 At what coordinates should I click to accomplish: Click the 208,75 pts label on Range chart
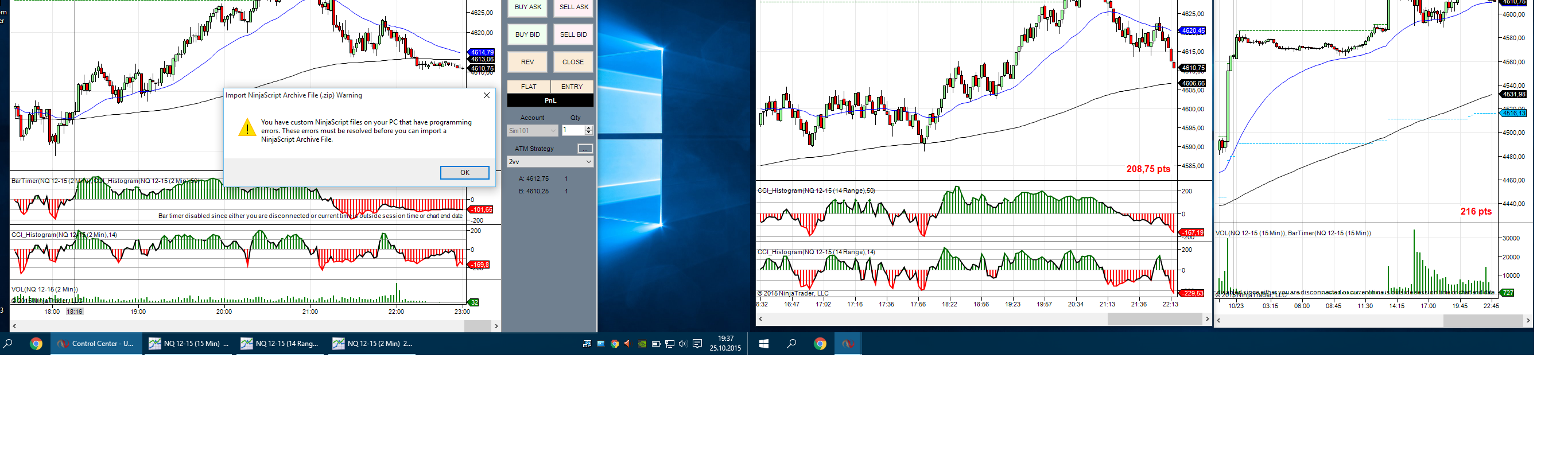[1148, 169]
